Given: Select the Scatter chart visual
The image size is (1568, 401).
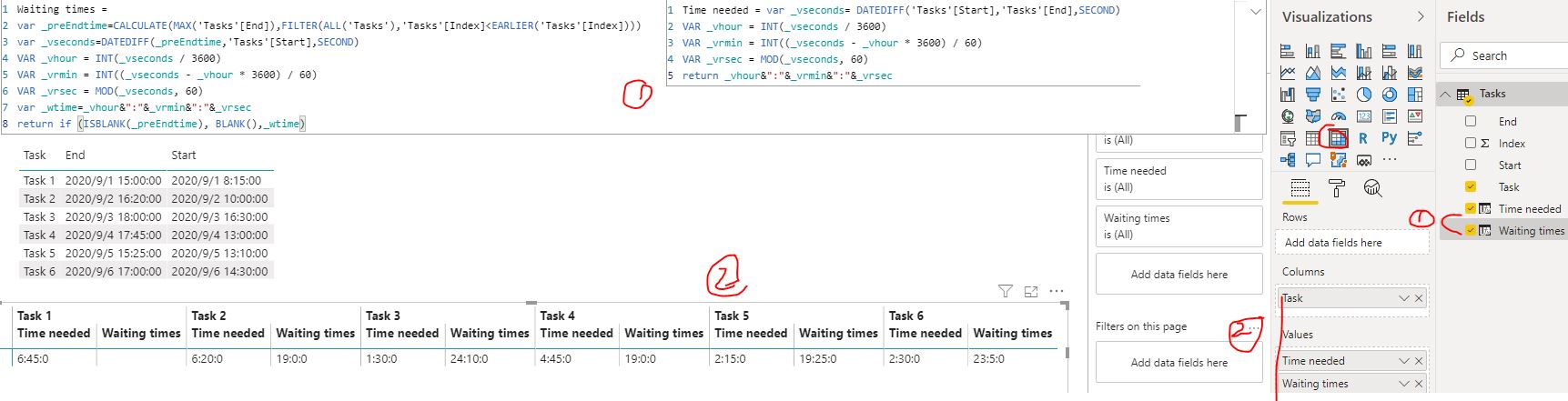Looking at the screenshot, I should (x=1339, y=95).
